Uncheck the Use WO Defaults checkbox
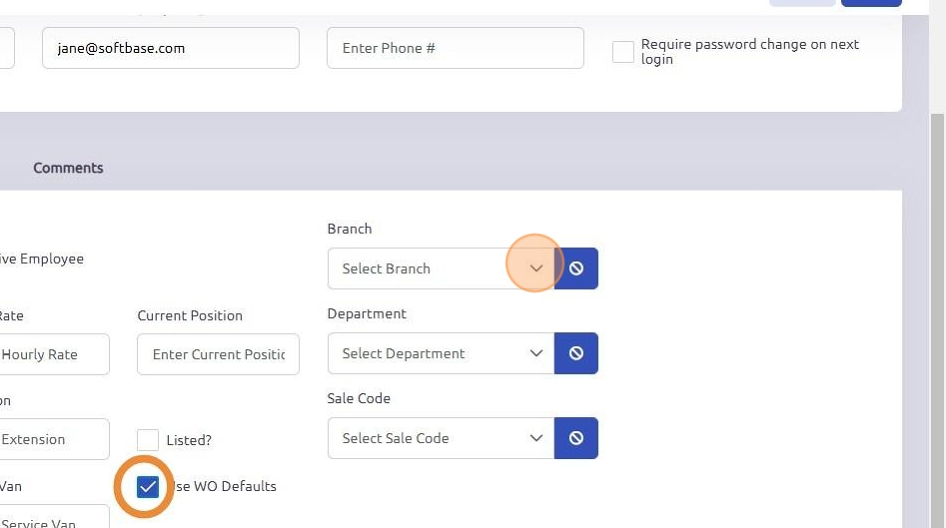The width and height of the screenshot is (946, 528). point(148,487)
